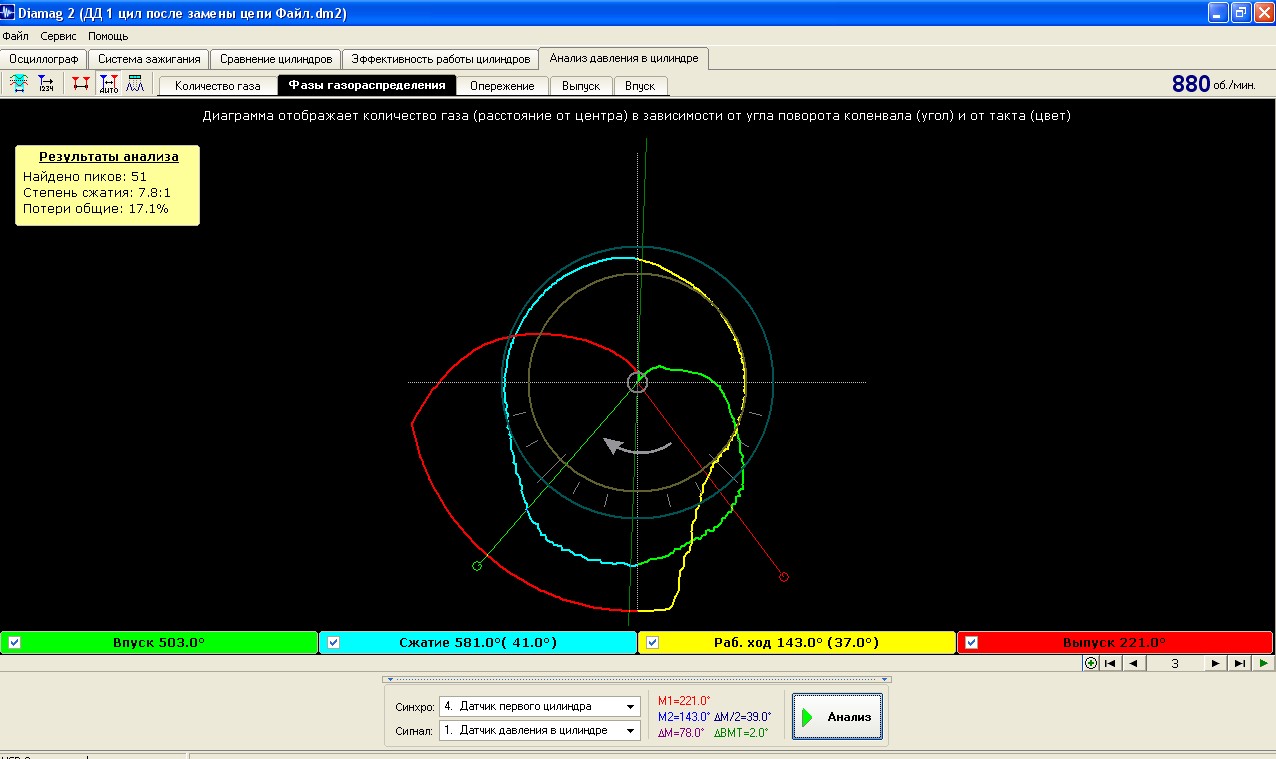Click the yellow Раб. ход 143.0° stroke bar
The height and width of the screenshot is (759, 1276).
[x=797, y=643]
